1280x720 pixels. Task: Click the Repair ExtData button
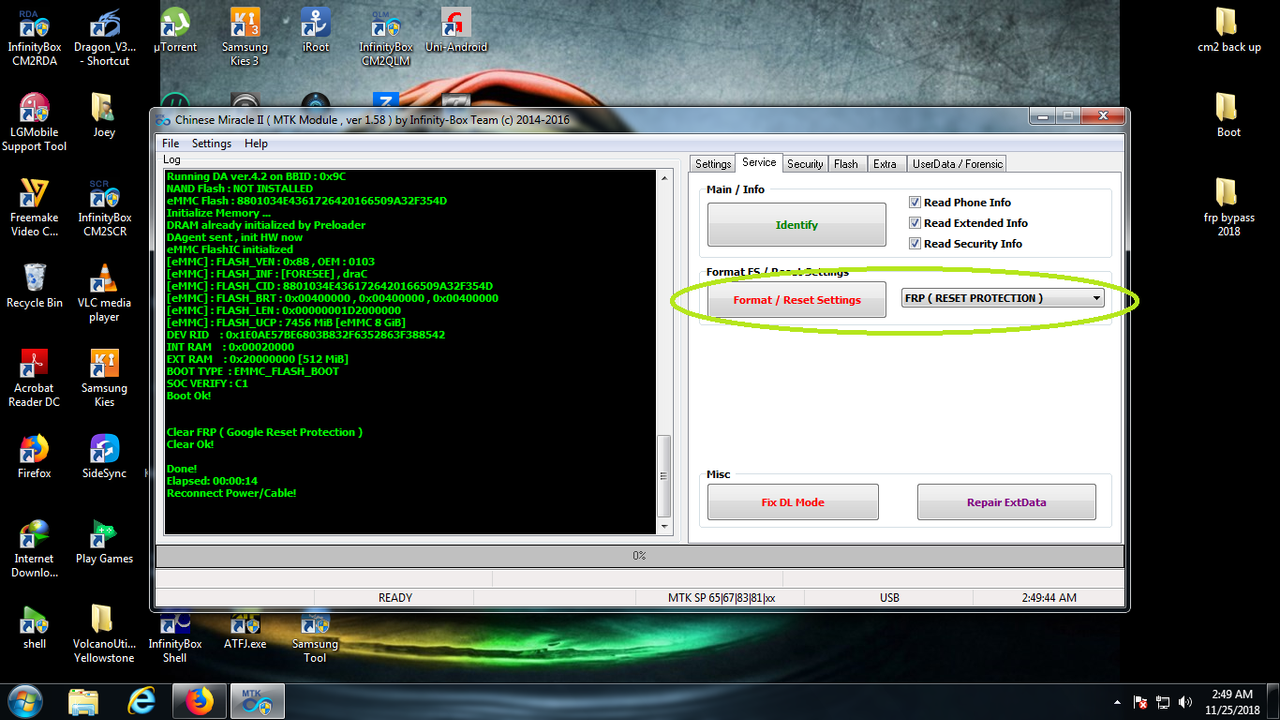1006,502
